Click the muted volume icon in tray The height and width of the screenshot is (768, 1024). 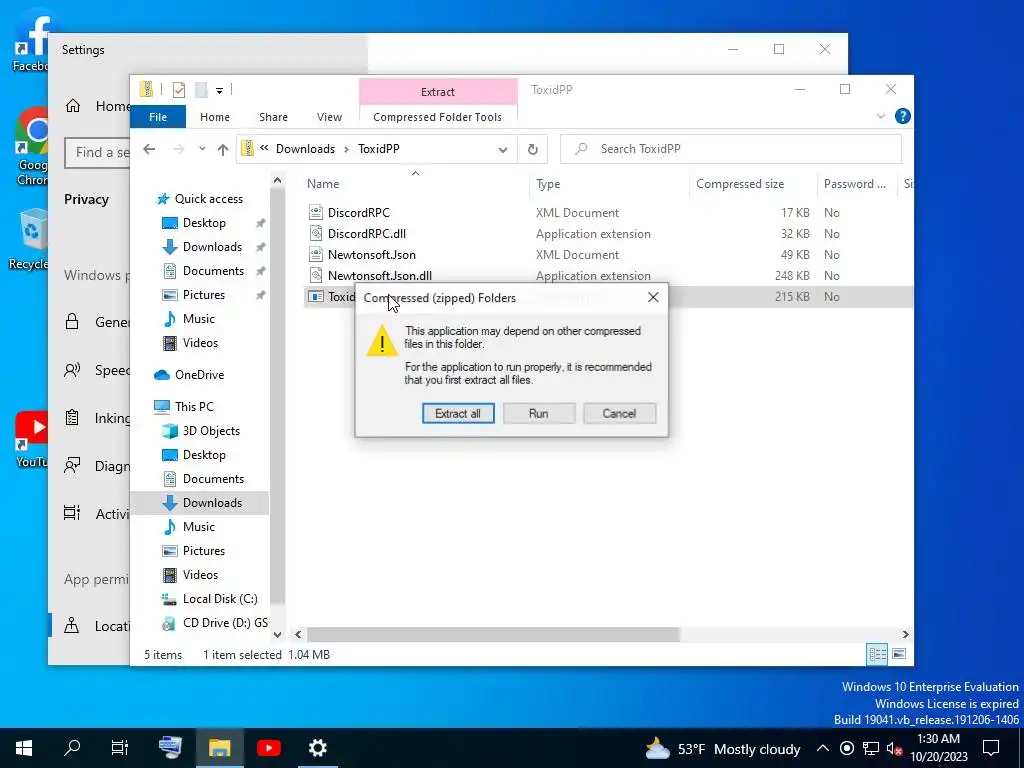click(894, 748)
